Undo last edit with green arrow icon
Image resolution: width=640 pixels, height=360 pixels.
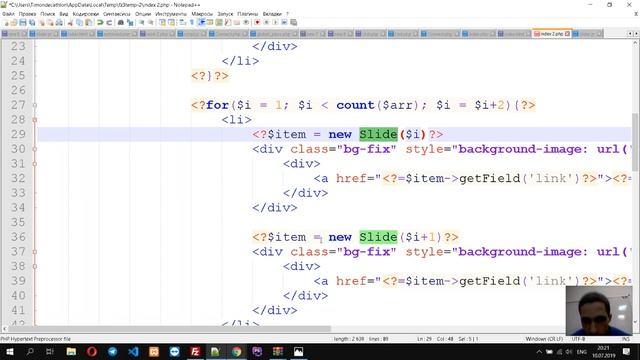click(x=100, y=22)
